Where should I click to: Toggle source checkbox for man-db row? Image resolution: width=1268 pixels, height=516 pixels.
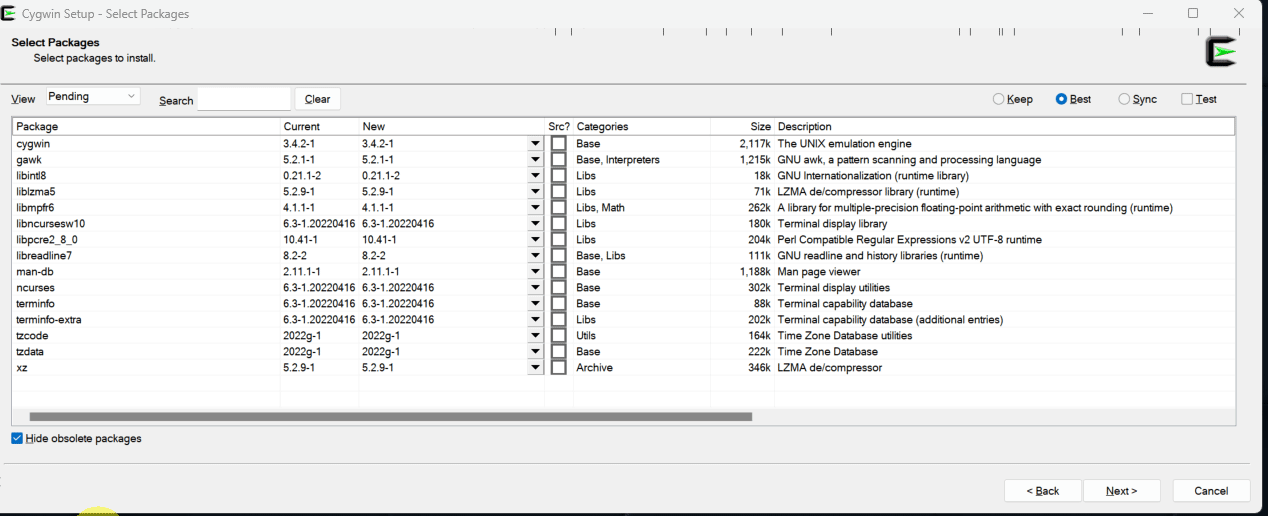[x=559, y=272]
